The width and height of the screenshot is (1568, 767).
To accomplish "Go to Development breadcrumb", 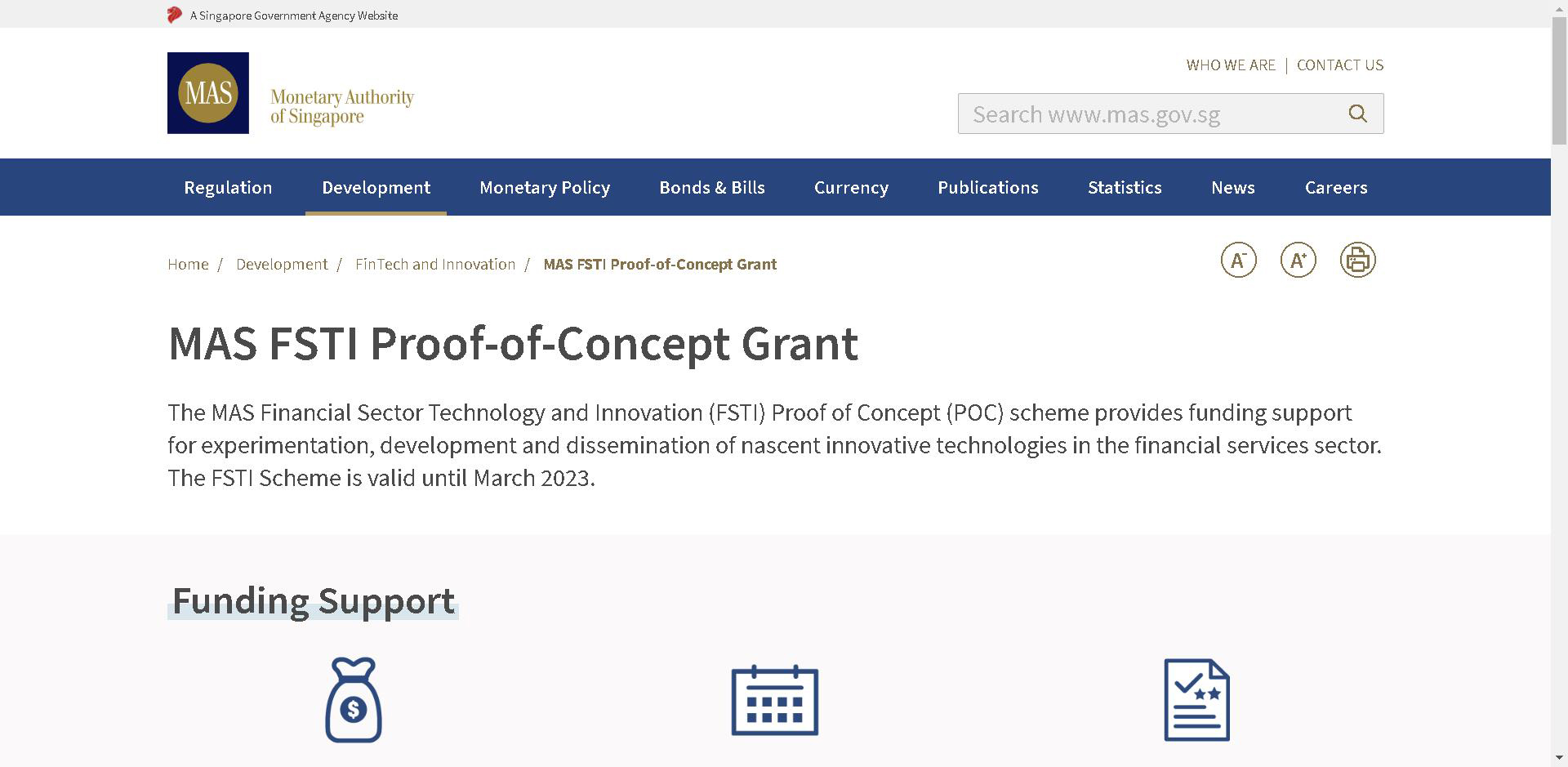I will point(282,264).
